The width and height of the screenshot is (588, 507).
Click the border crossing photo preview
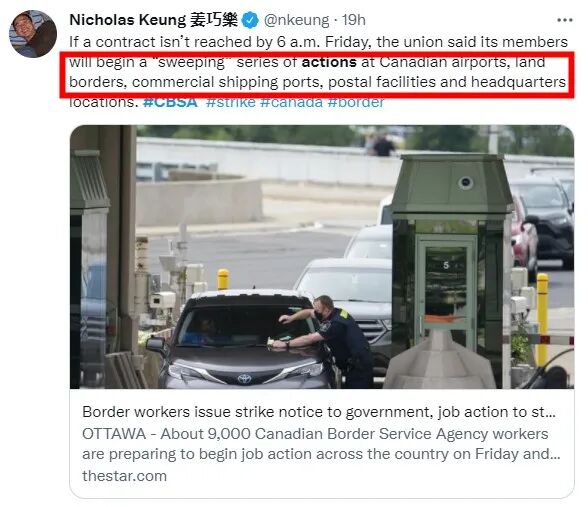tap(322, 257)
